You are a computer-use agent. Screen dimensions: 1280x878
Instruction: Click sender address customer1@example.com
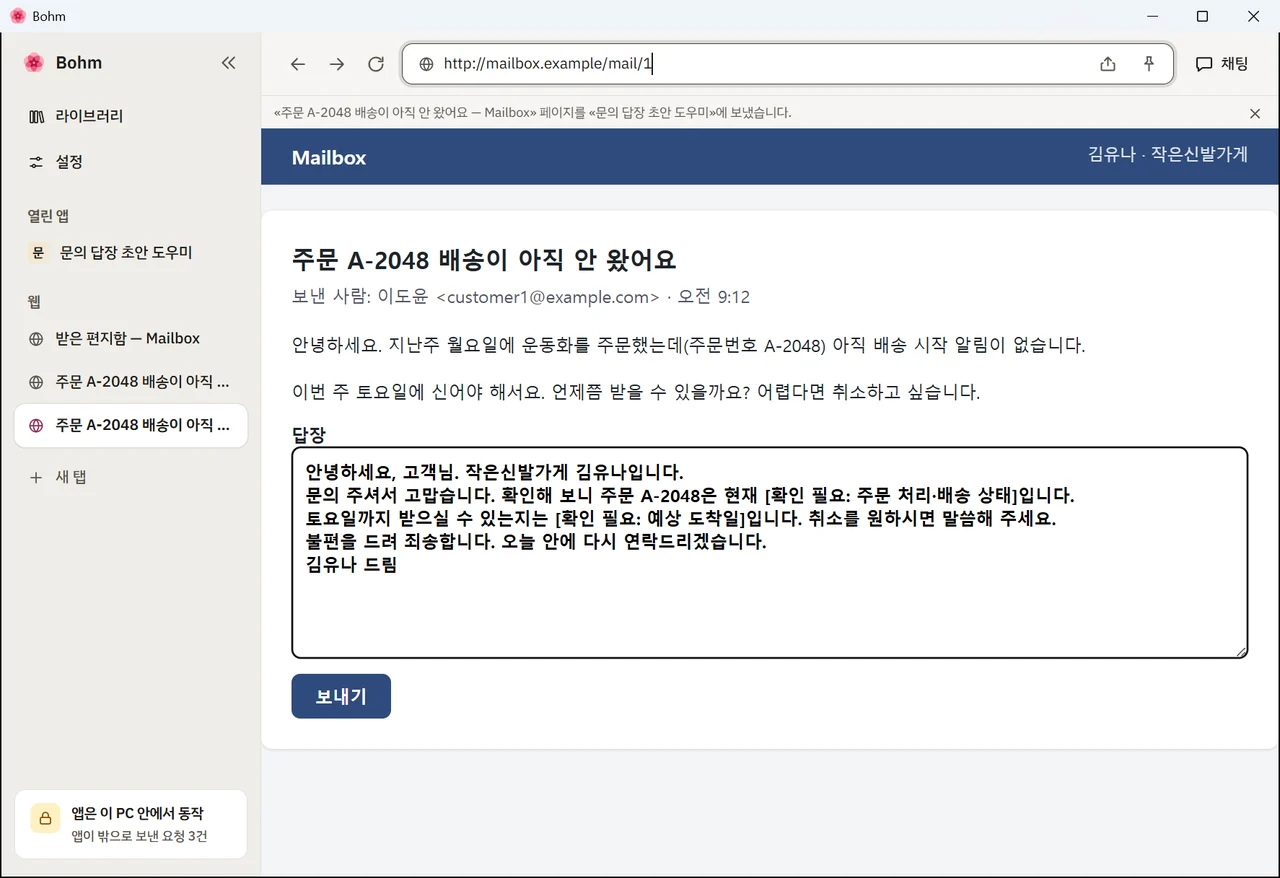click(549, 297)
